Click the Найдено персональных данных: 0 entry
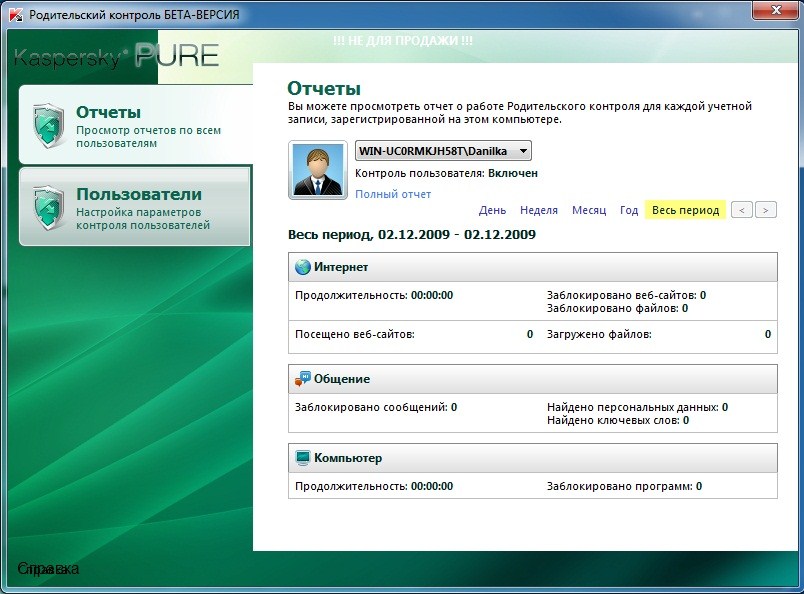This screenshot has height=594, width=804. tap(637, 407)
